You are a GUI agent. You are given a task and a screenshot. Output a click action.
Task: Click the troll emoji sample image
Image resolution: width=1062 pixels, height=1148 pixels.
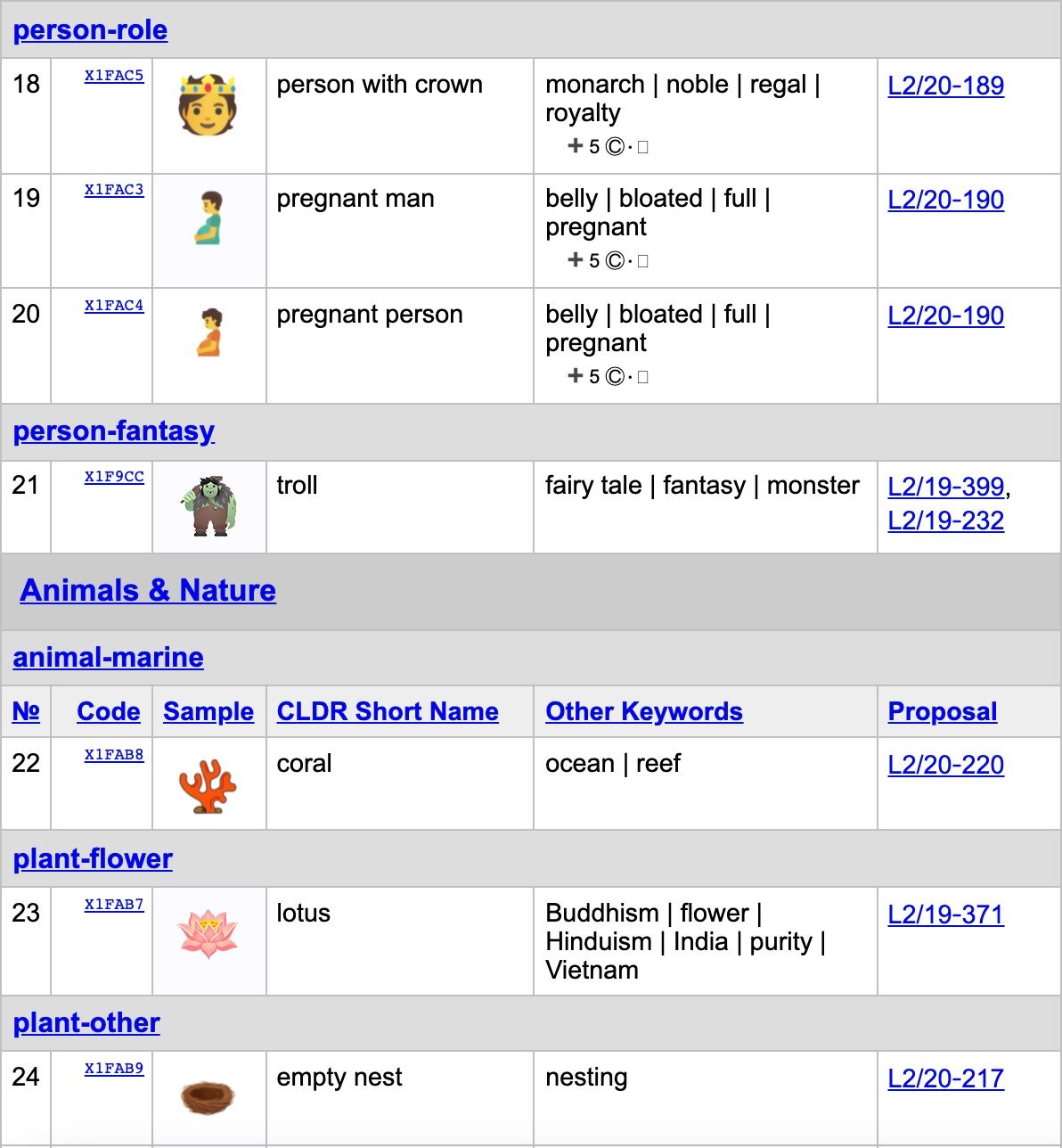[x=208, y=506]
